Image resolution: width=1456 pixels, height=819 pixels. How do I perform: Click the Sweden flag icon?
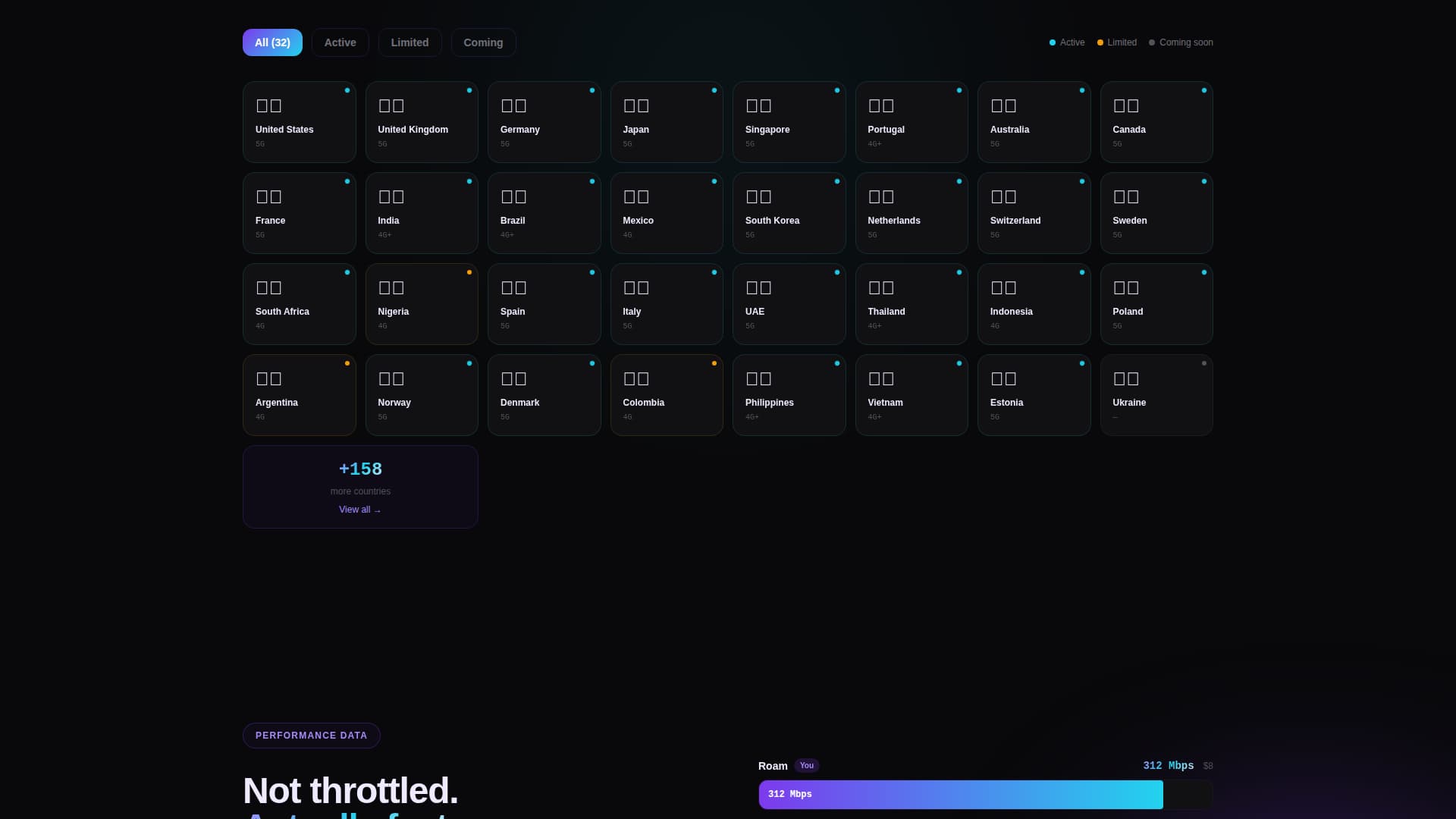click(1125, 196)
